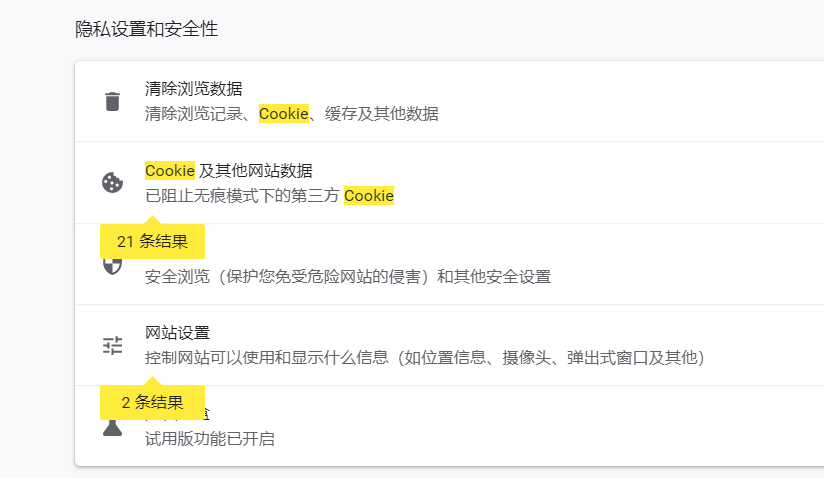This screenshot has width=824, height=478.
Task: Click 控制网站可以使用和显示什么信息 description
Action: [x=424, y=357]
